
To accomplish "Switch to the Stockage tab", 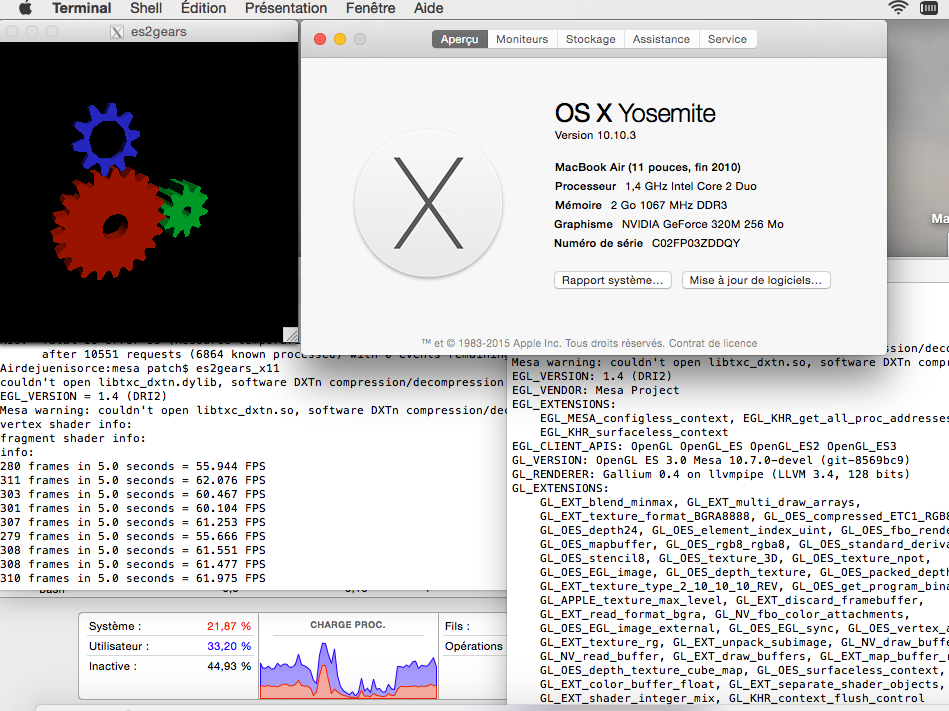I will [x=590, y=39].
